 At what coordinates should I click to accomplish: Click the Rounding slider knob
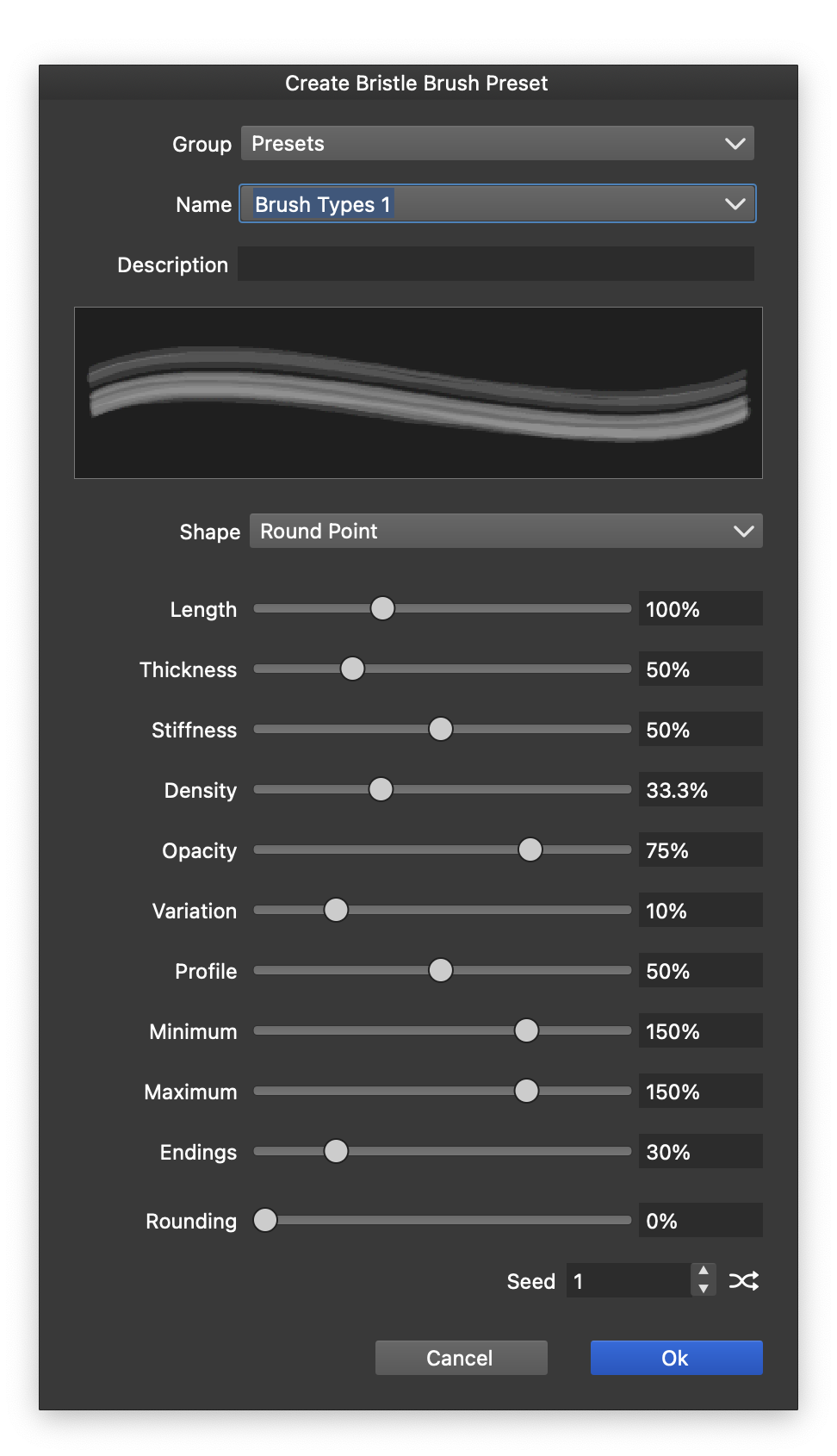[265, 1220]
